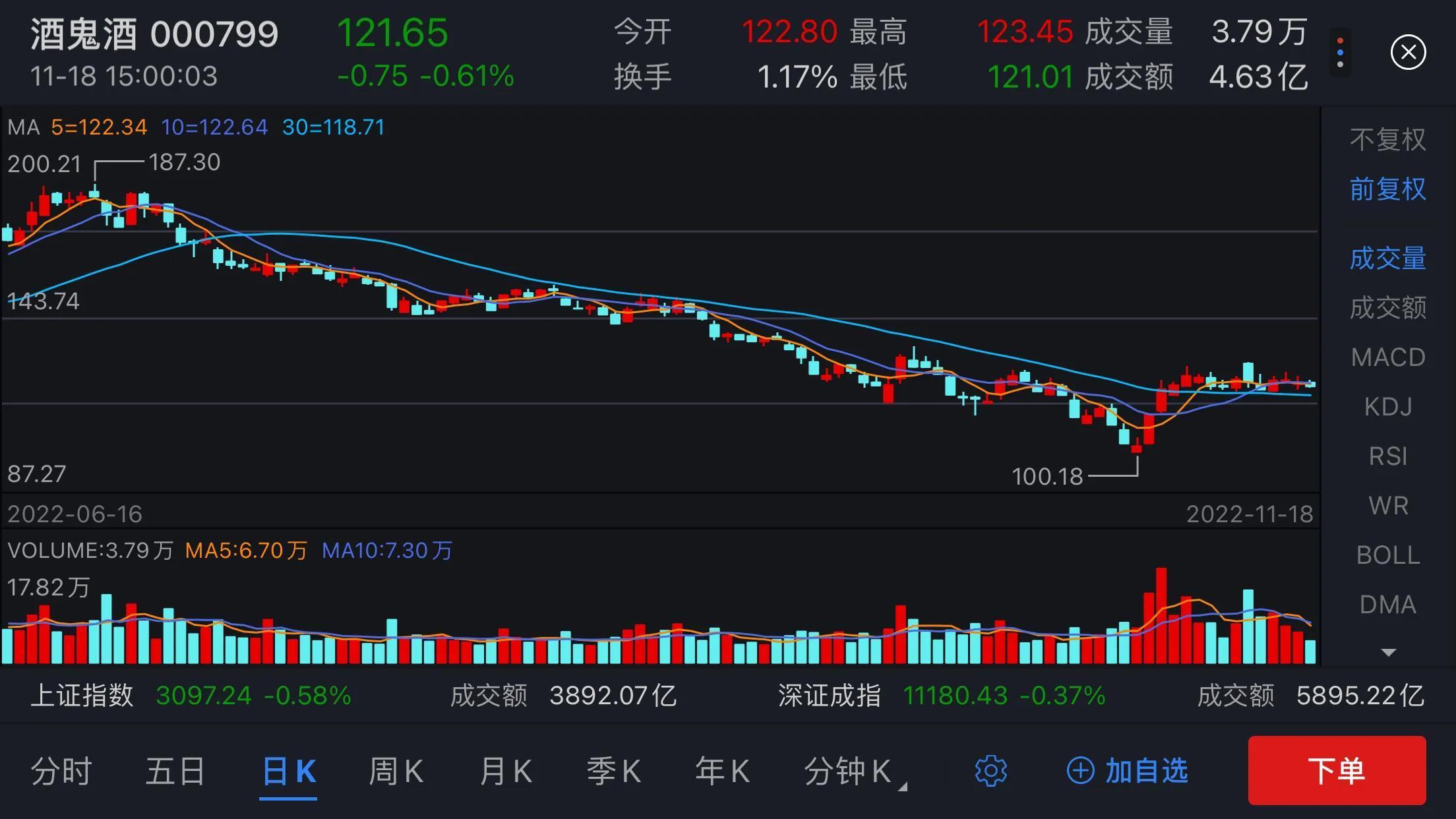Tap the header 成交量 3.79万 value
The image size is (1456, 819).
point(1259,32)
